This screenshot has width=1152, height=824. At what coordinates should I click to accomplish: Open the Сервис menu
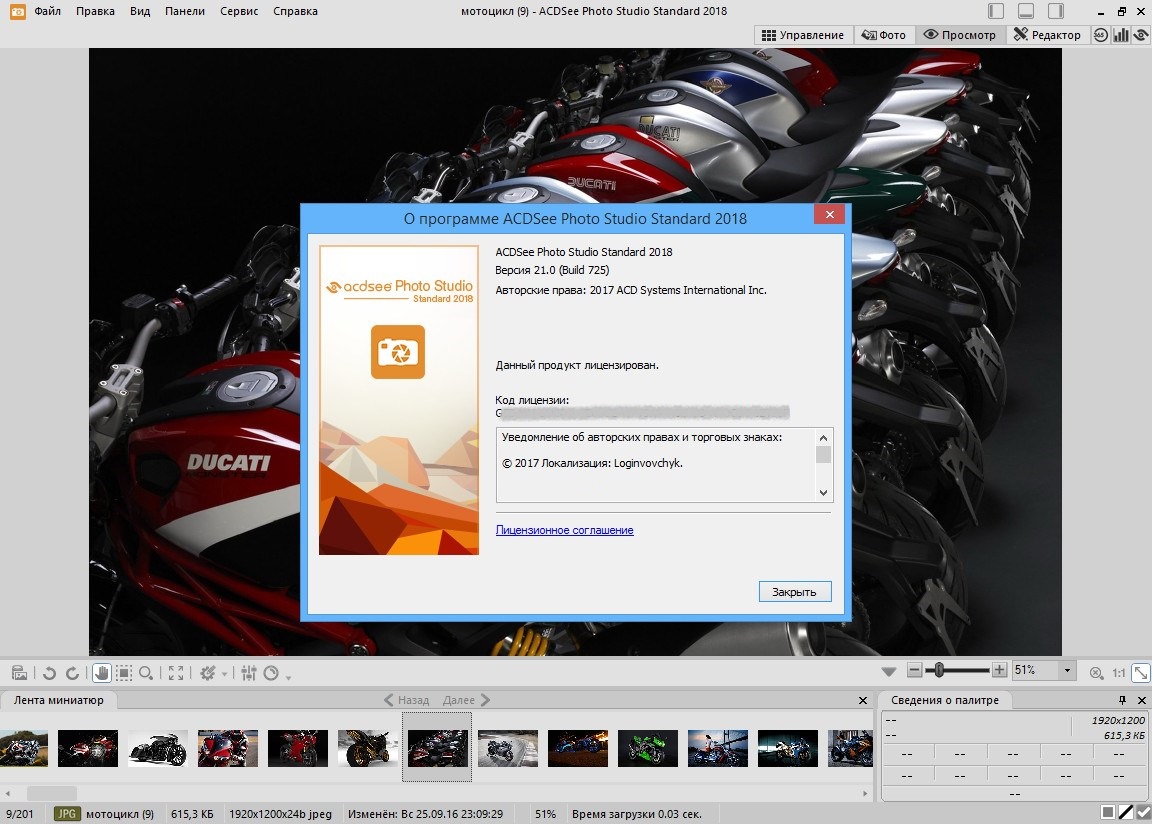click(237, 11)
